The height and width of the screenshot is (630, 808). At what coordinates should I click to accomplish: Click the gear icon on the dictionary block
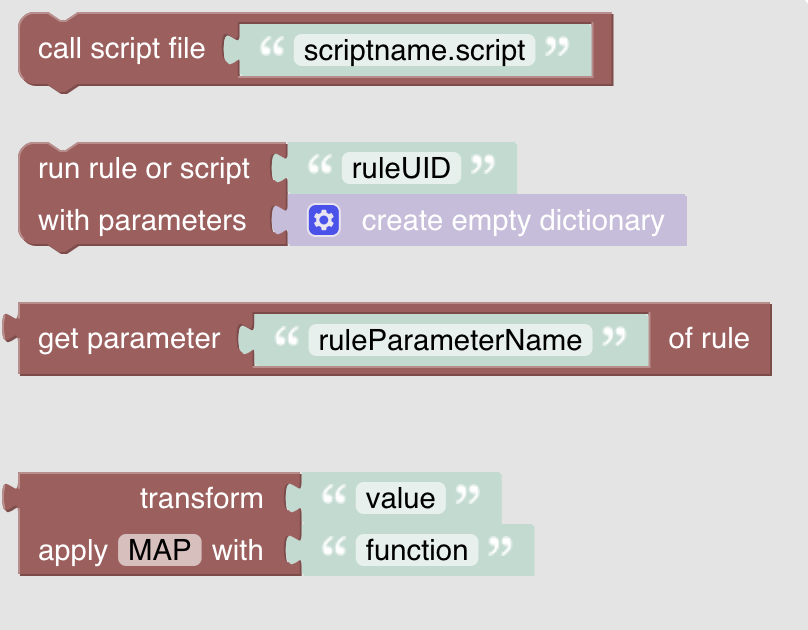[x=325, y=220]
